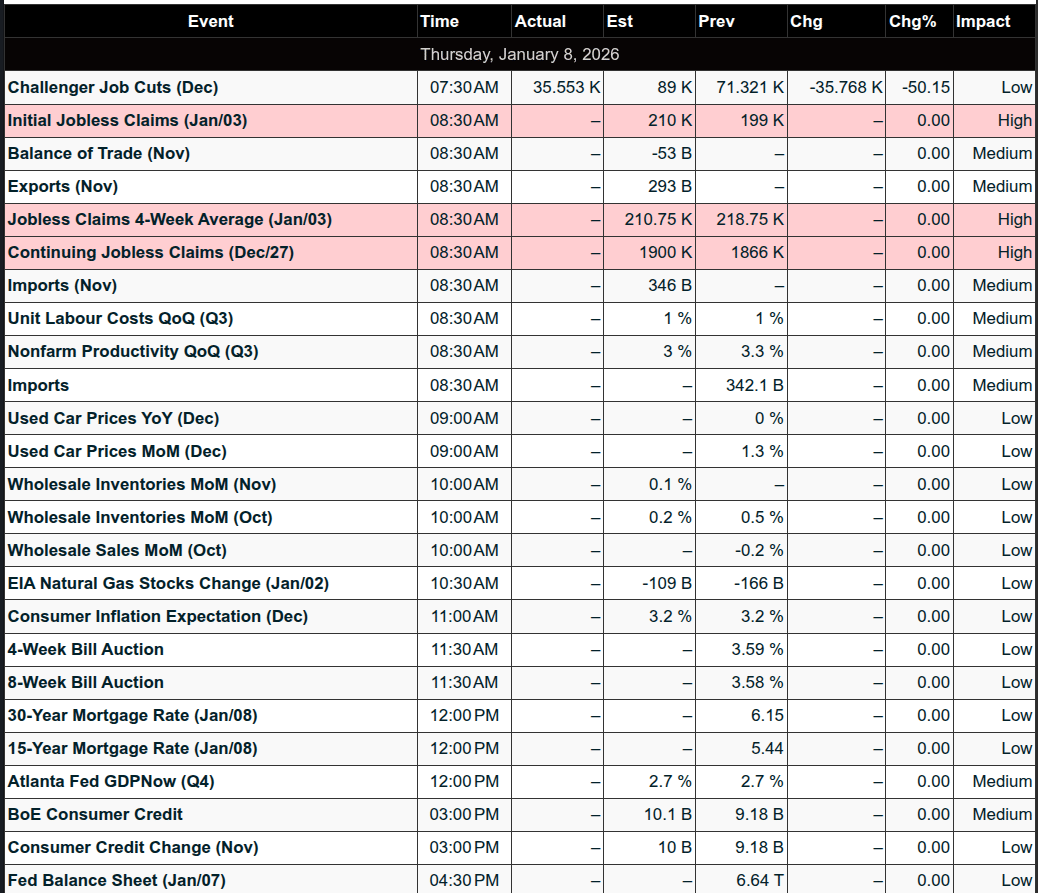The height and width of the screenshot is (893, 1038).
Task: Open Used Car Prices YoY (Dec)
Action: click(x=113, y=418)
